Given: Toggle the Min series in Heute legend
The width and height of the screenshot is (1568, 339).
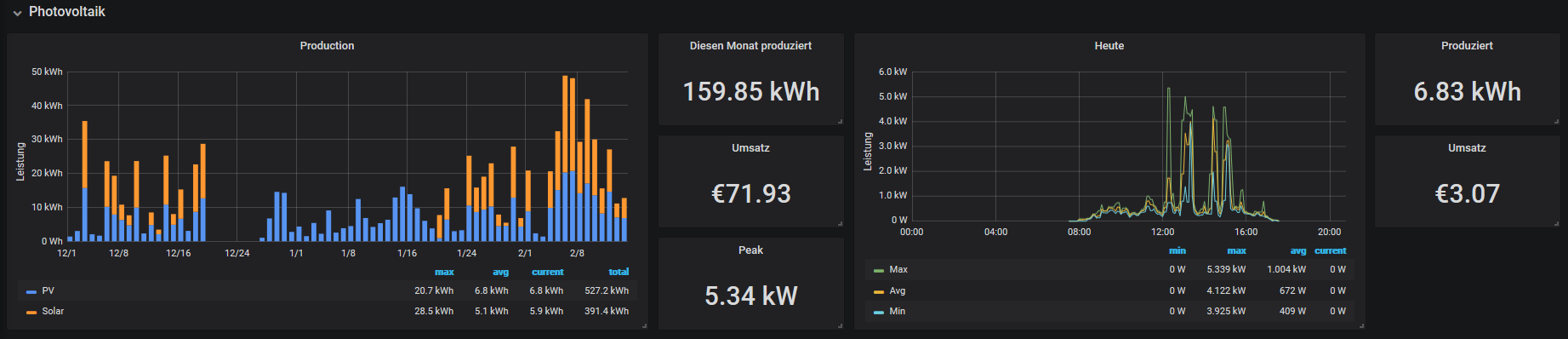Looking at the screenshot, I should (898, 311).
